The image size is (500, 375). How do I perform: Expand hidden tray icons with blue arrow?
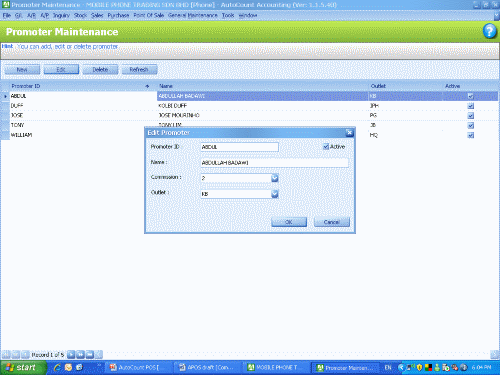pos(401,367)
